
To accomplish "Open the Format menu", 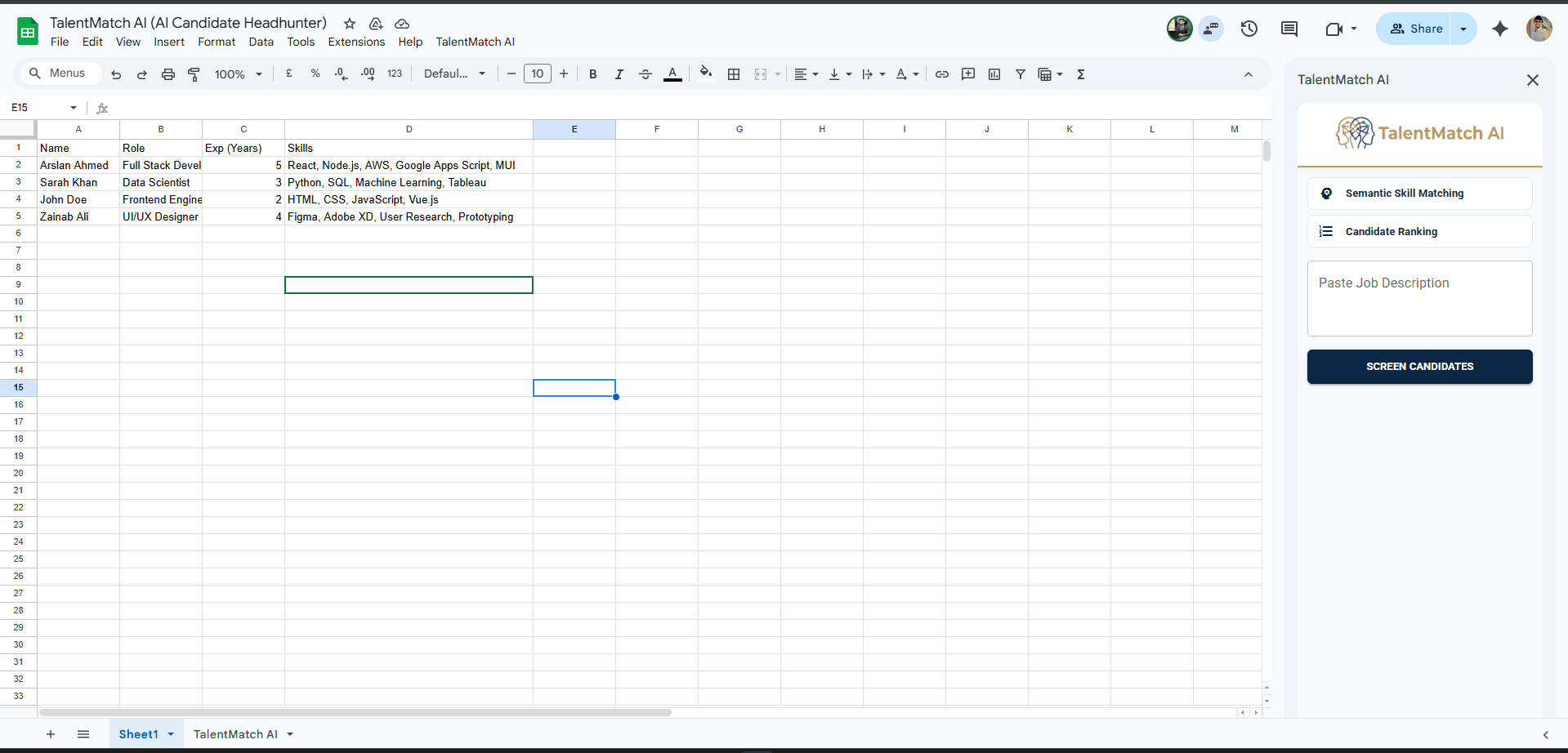I will pyautogui.click(x=217, y=42).
